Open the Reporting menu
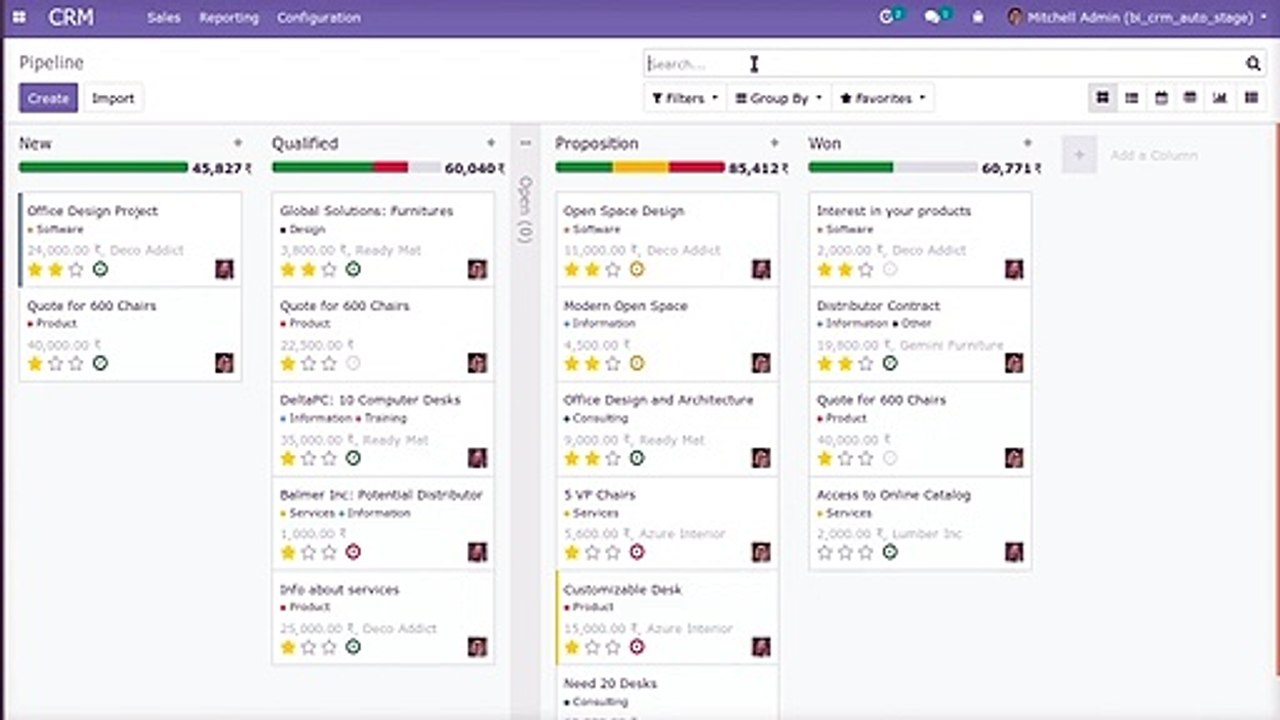The image size is (1280, 720). (228, 17)
